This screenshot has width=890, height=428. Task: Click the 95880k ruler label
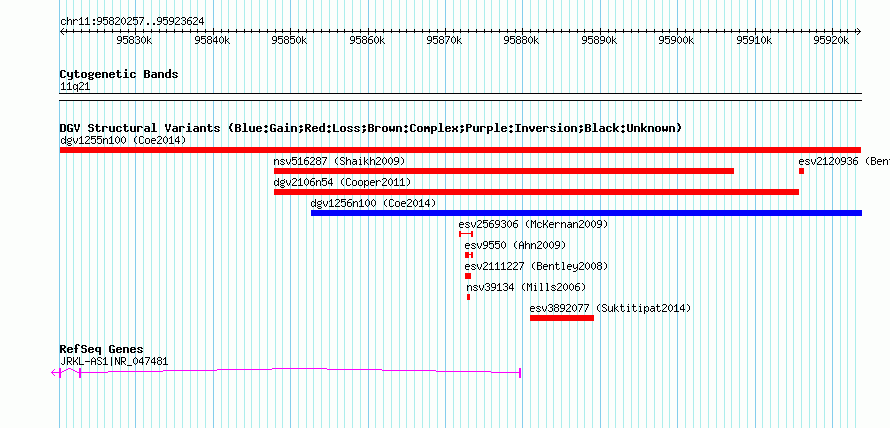522,40
